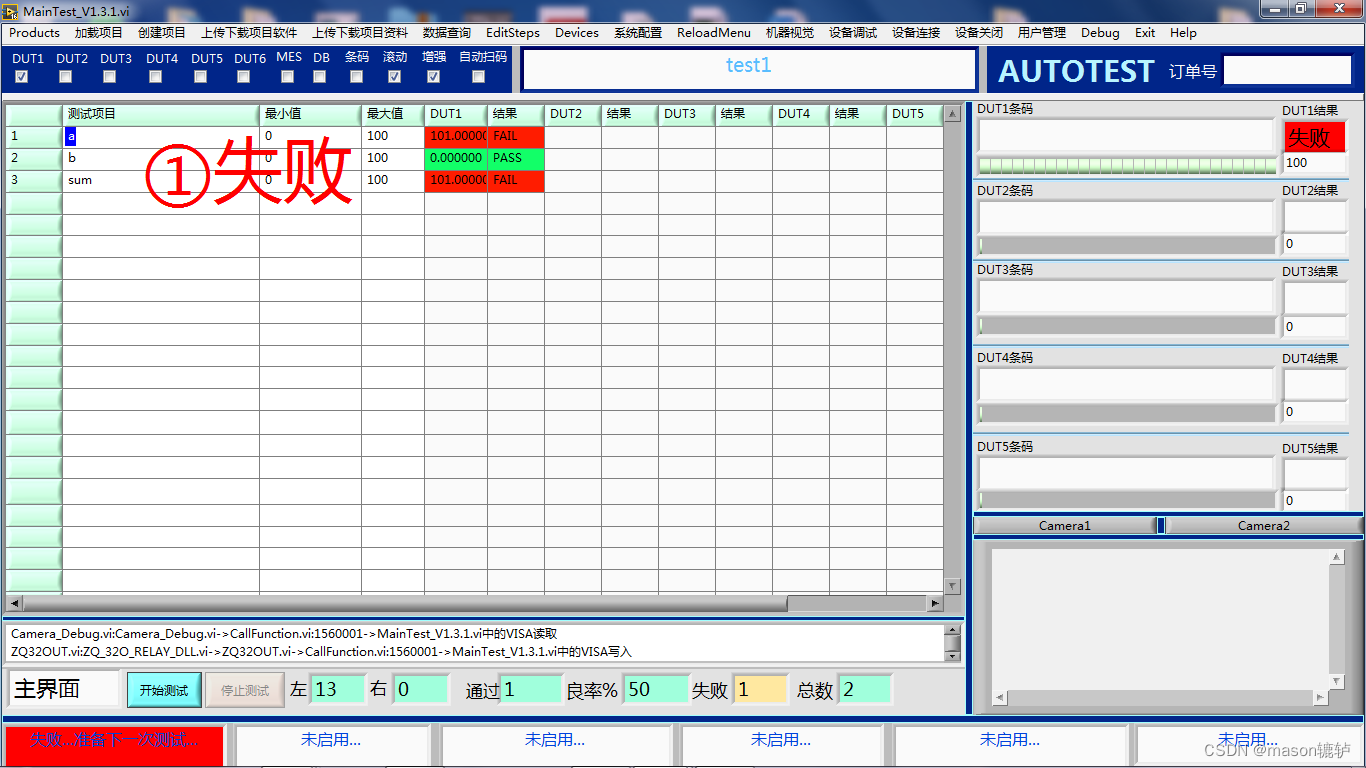This screenshot has height=768, width=1366.
Task: Enable the 自动扫码 checkbox
Action: click(x=479, y=76)
